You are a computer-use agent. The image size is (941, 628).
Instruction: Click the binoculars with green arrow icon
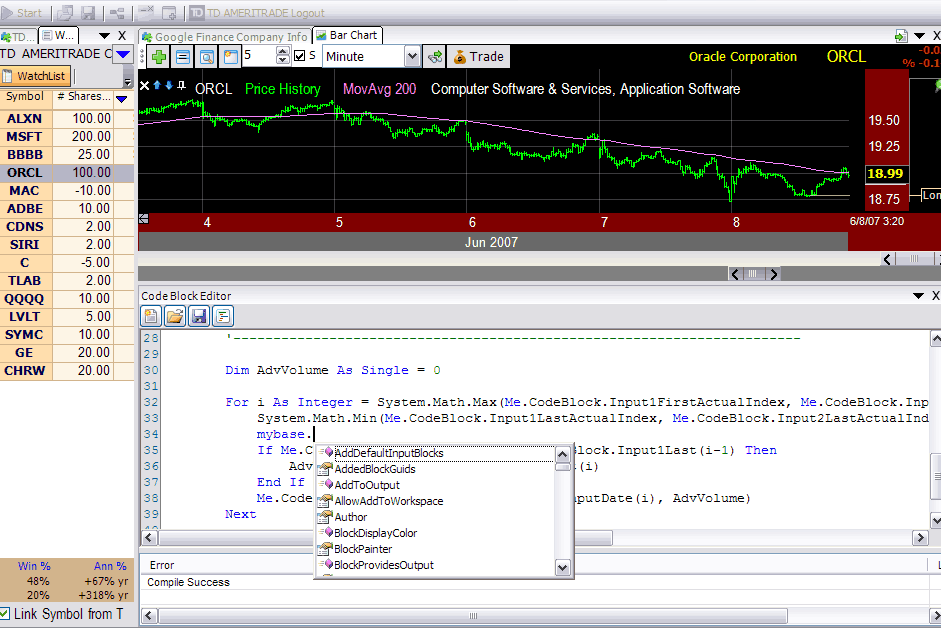coord(435,57)
